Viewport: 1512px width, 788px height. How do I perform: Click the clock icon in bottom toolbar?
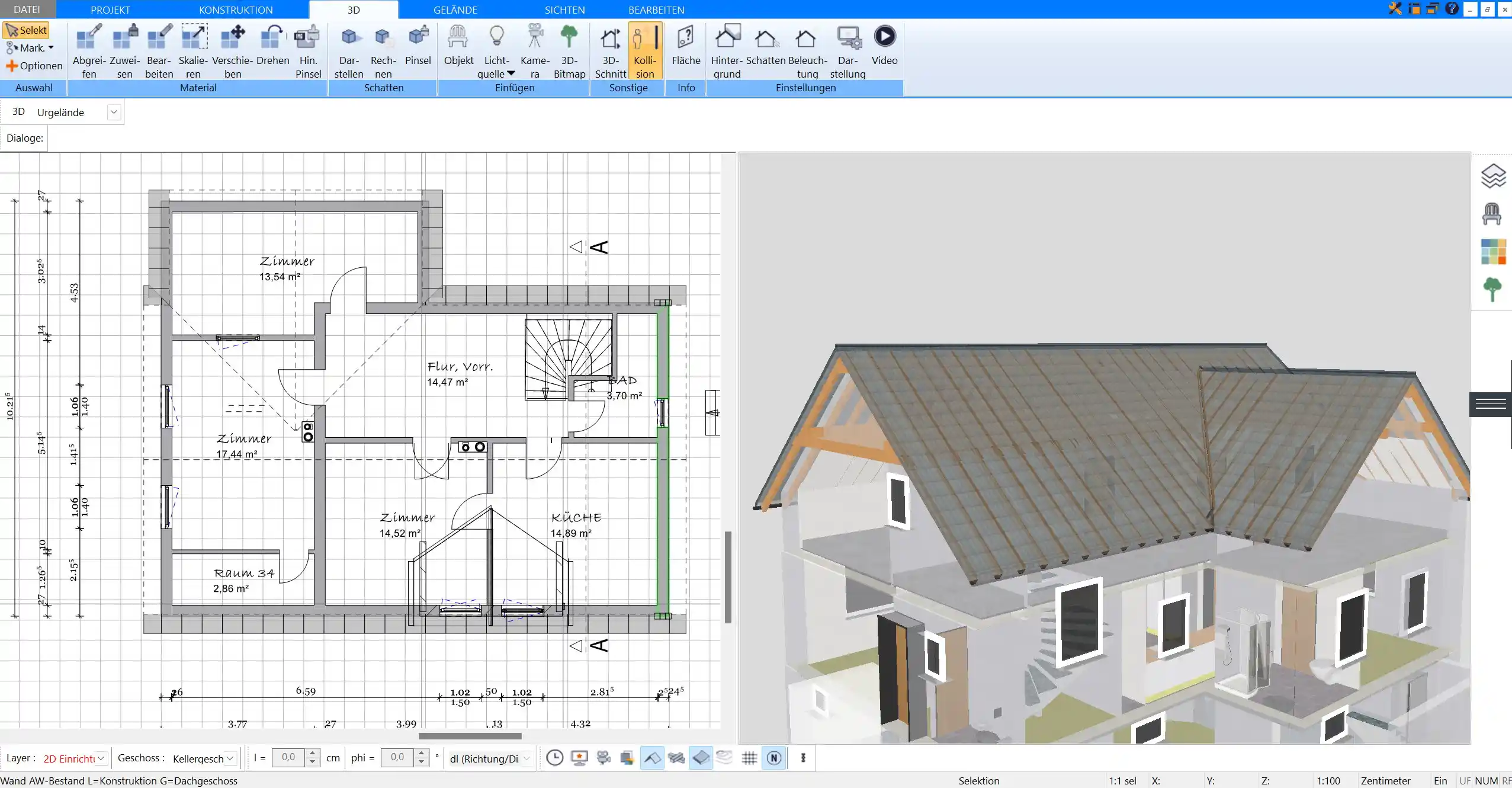pyautogui.click(x=554, y=758)
